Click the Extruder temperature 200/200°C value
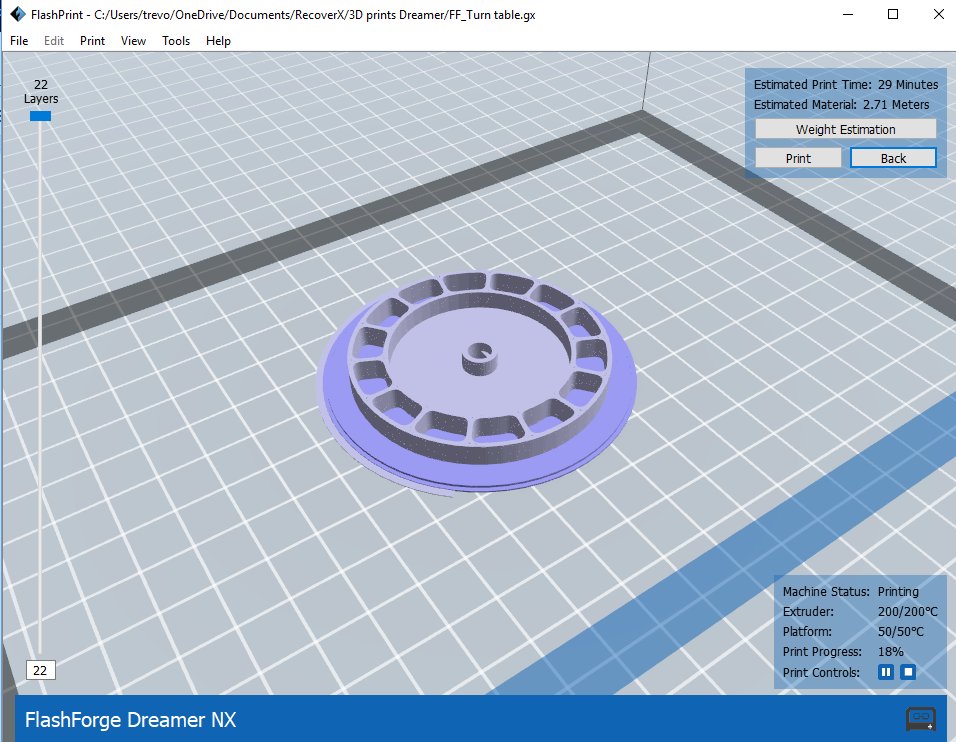The height and width of the screenshot is (742, 956). [907, 612]
